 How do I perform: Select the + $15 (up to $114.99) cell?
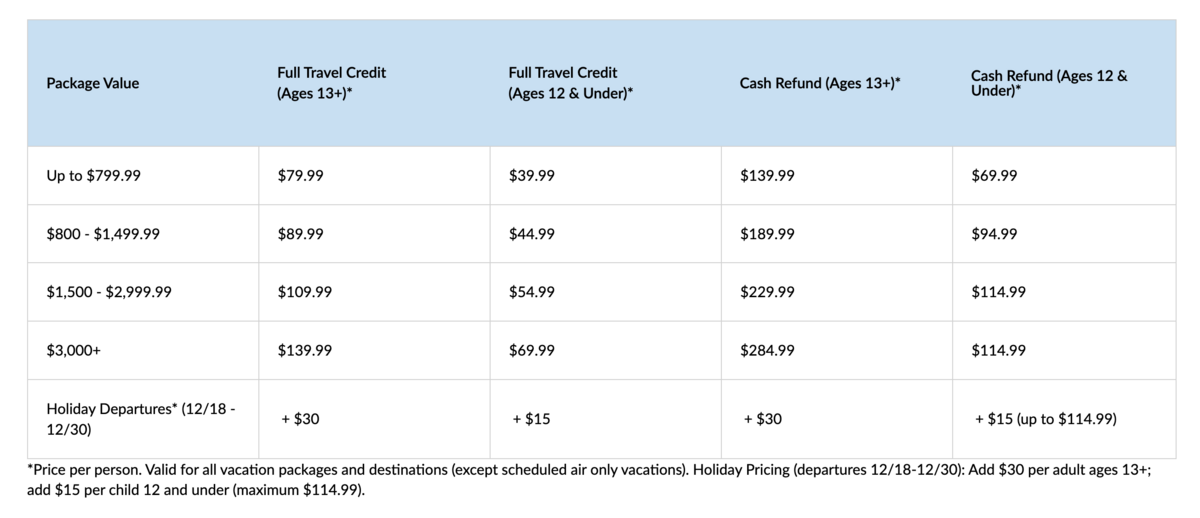click(1064, 419)
